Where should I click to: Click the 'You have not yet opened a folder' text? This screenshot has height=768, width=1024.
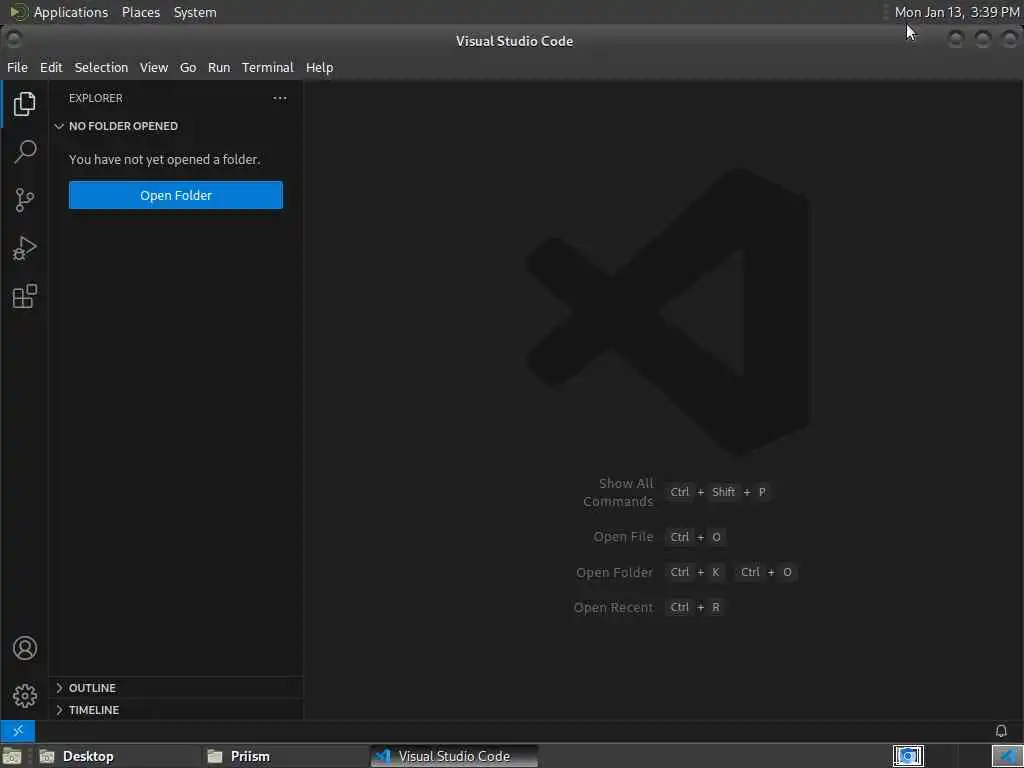(x=165, y=159)
